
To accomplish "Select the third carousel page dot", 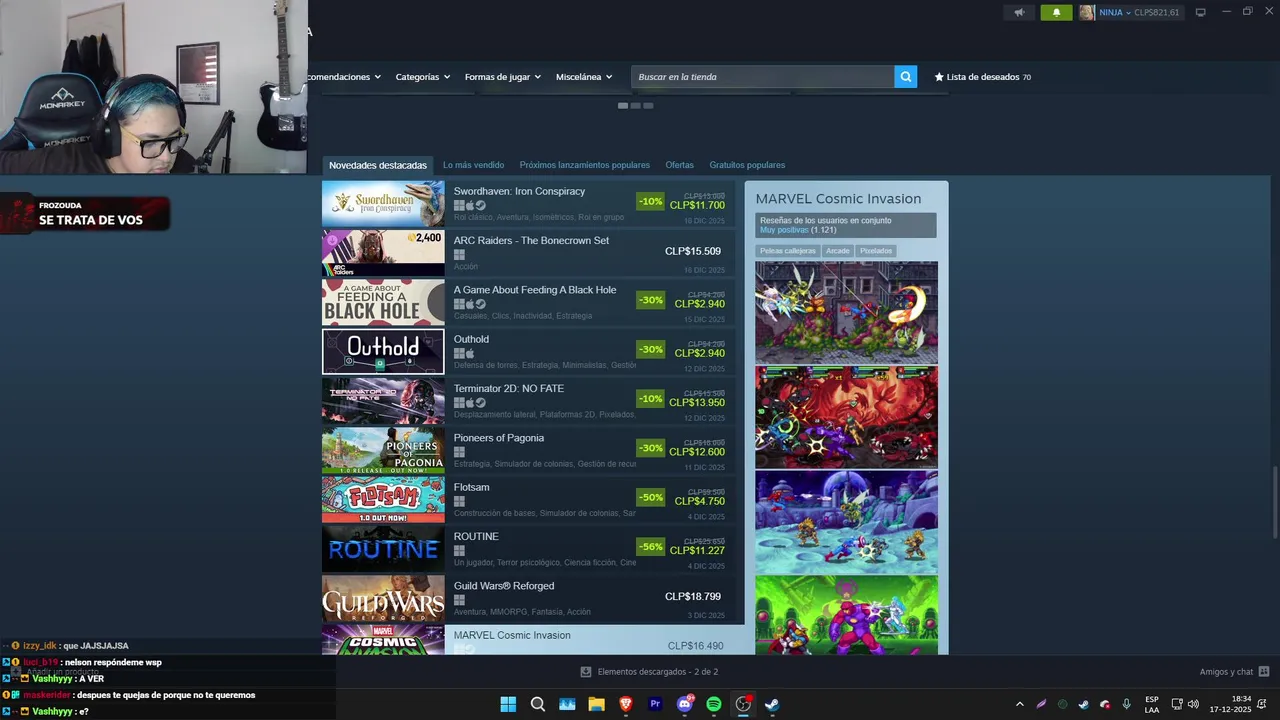I will (648, 105).
